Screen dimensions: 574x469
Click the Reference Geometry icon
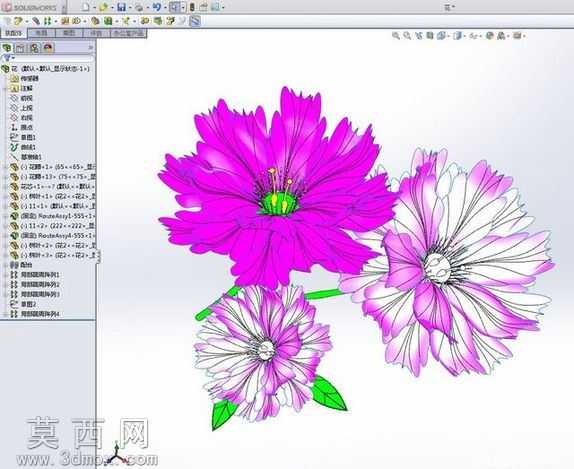[x=126, y=21]
